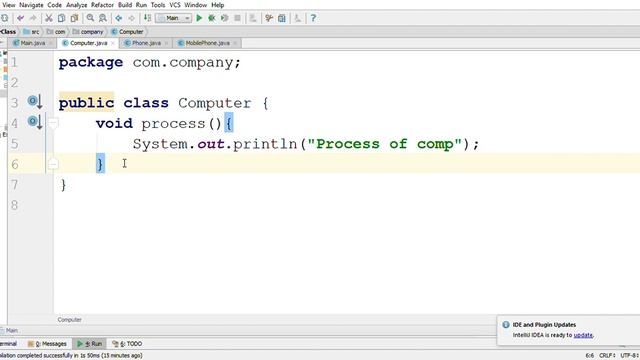Close the MobilePhone.java tab
This screenshot has height=360, width=640.
(235, 43)
